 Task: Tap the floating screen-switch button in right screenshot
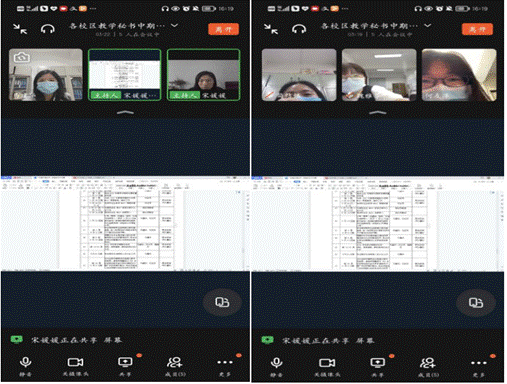point(476,303)
